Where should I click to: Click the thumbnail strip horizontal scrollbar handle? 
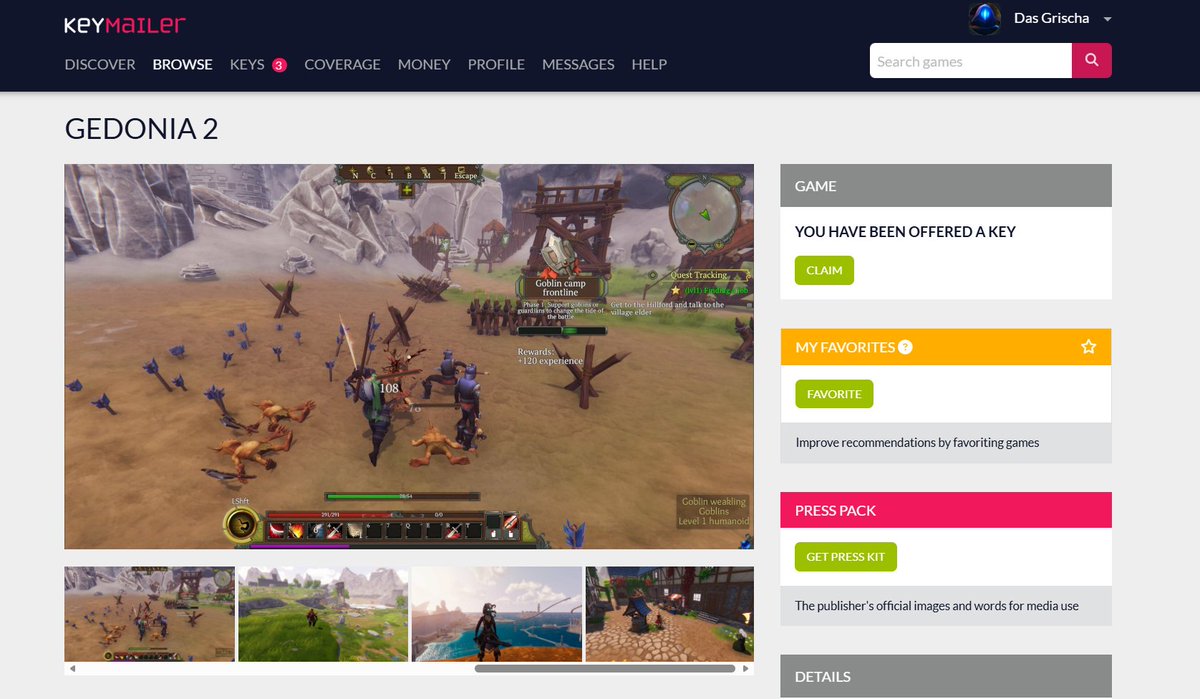point(605,668)
